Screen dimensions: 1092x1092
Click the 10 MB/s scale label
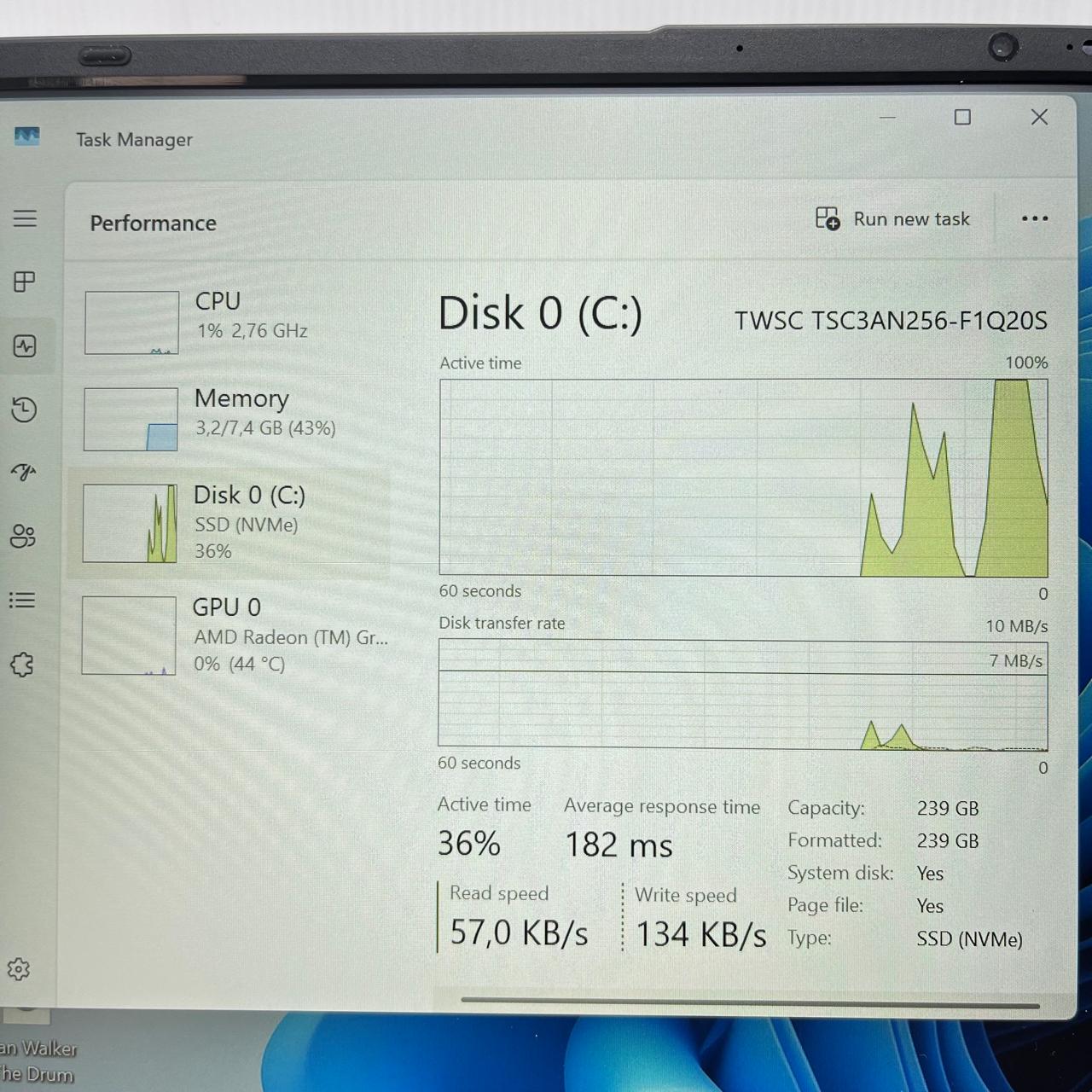point(1017,626)
